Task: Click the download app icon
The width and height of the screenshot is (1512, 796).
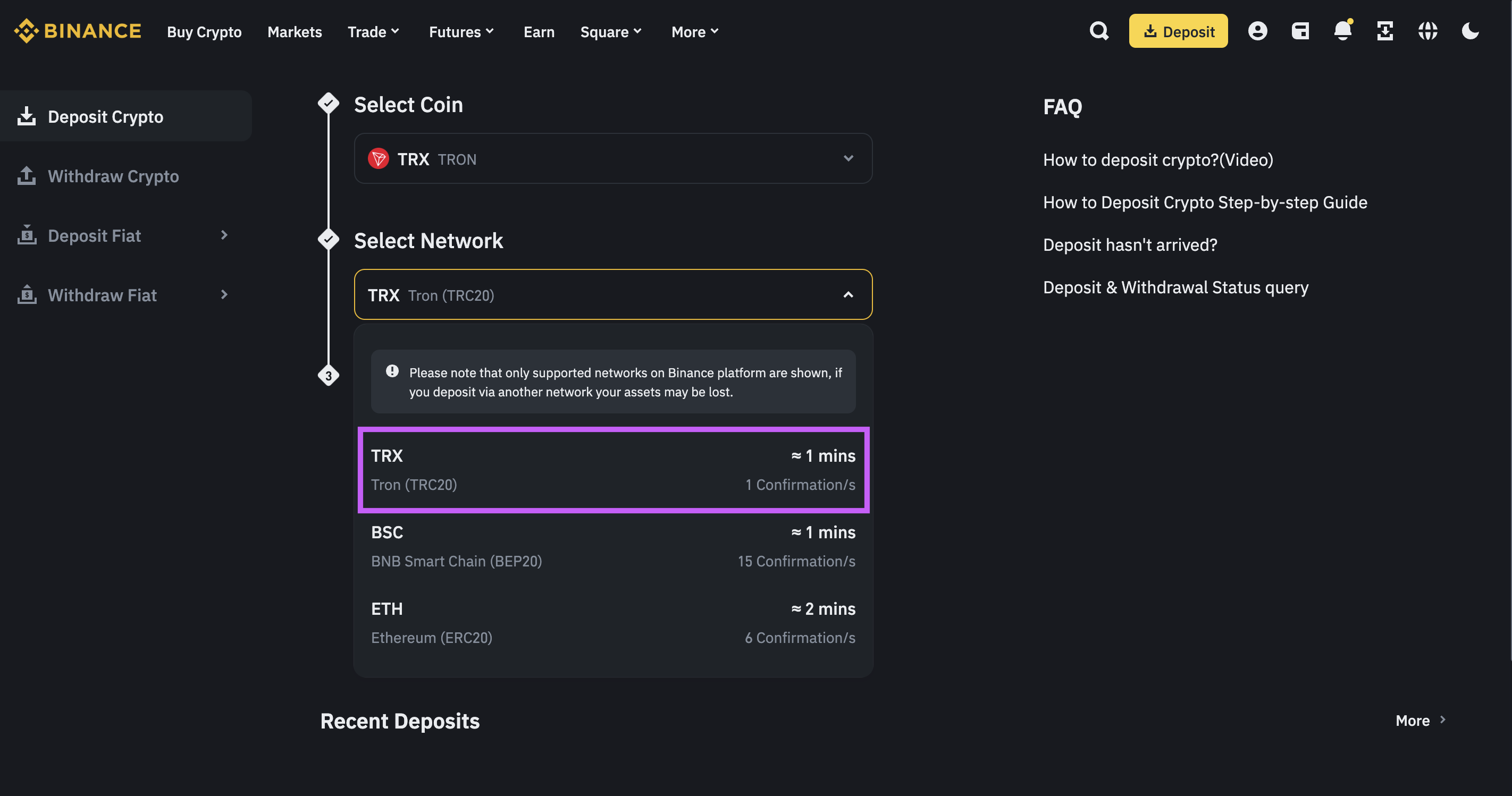Action: tap(1385, 31)
